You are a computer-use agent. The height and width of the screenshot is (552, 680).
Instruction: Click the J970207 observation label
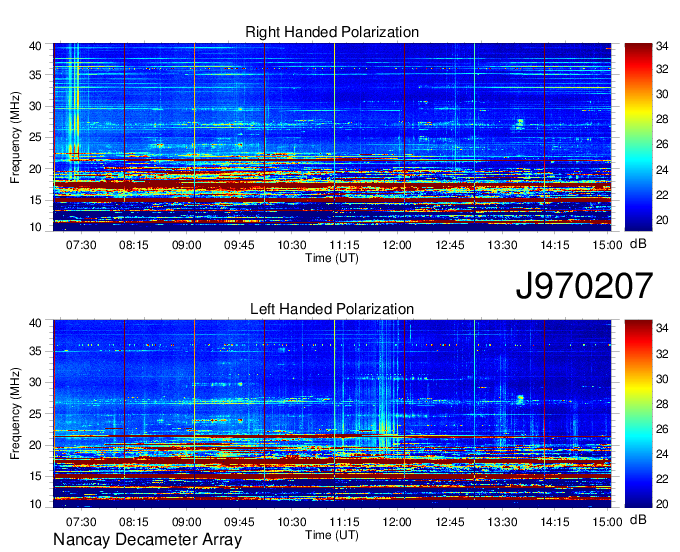coord(584,285)
